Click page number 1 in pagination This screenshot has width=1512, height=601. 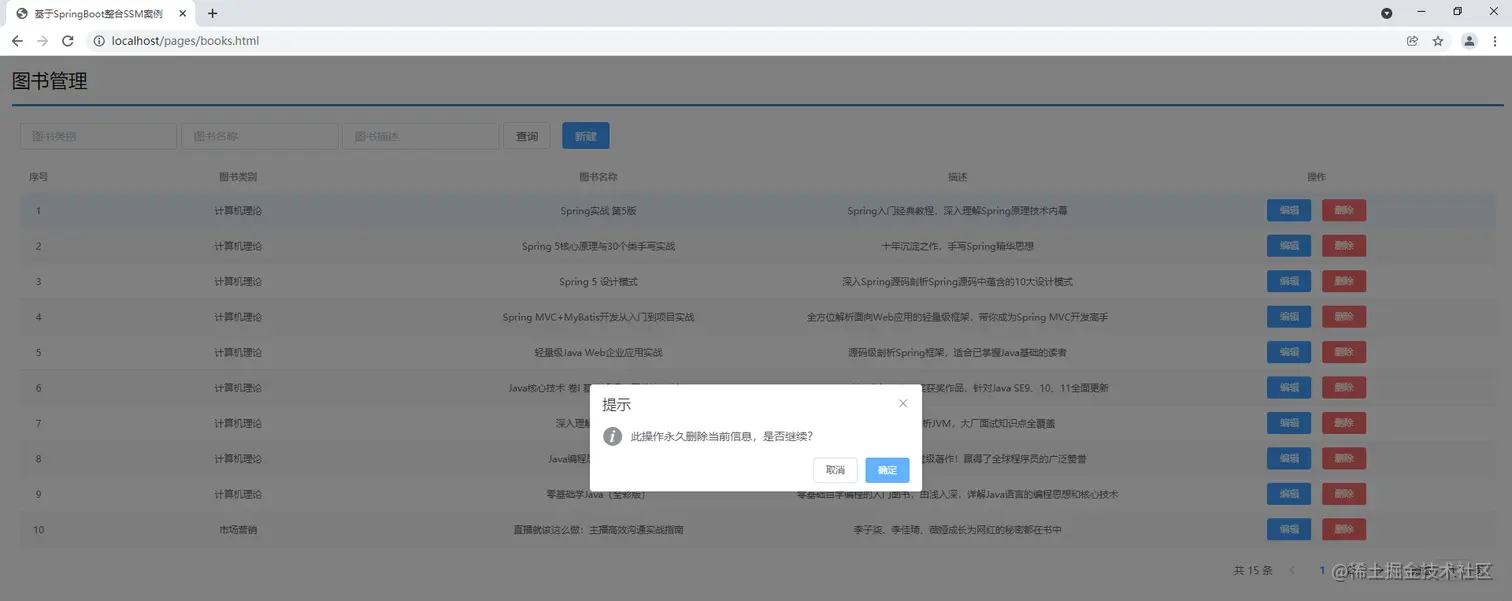coord(1321,570)
